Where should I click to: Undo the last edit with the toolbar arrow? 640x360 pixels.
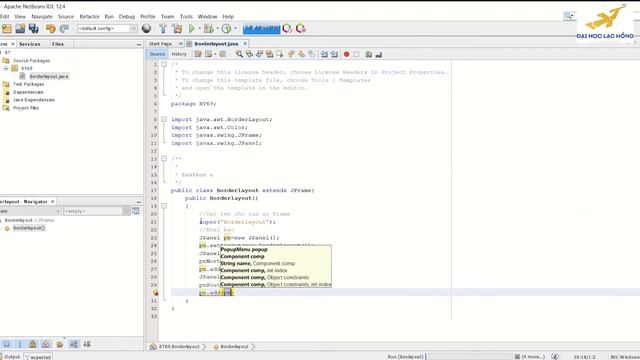(51, 28)
